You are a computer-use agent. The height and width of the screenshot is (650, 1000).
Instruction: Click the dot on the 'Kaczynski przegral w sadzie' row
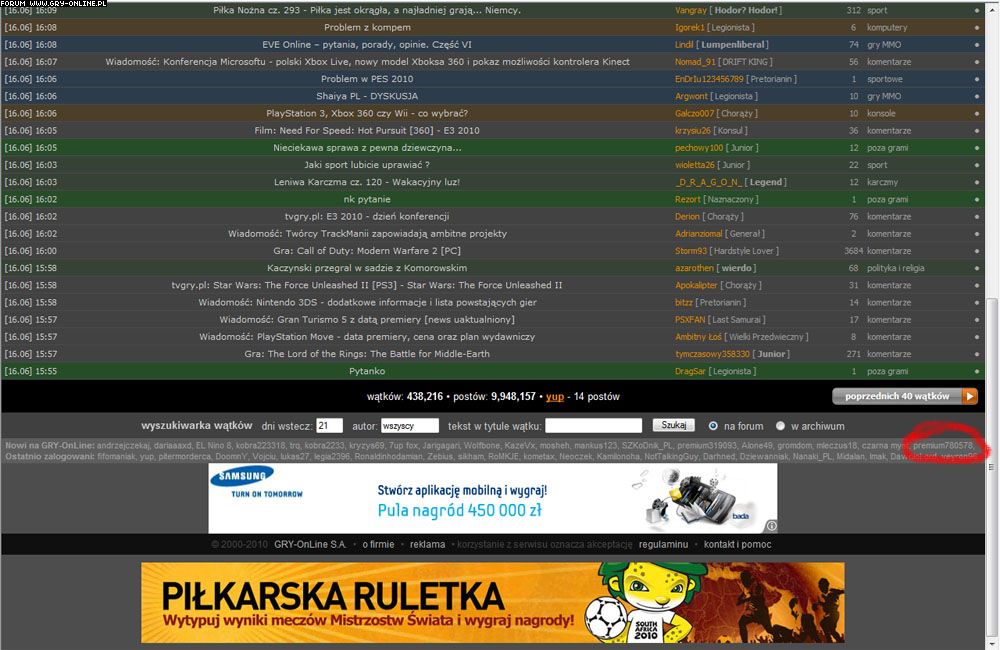(x=976, y=269)
